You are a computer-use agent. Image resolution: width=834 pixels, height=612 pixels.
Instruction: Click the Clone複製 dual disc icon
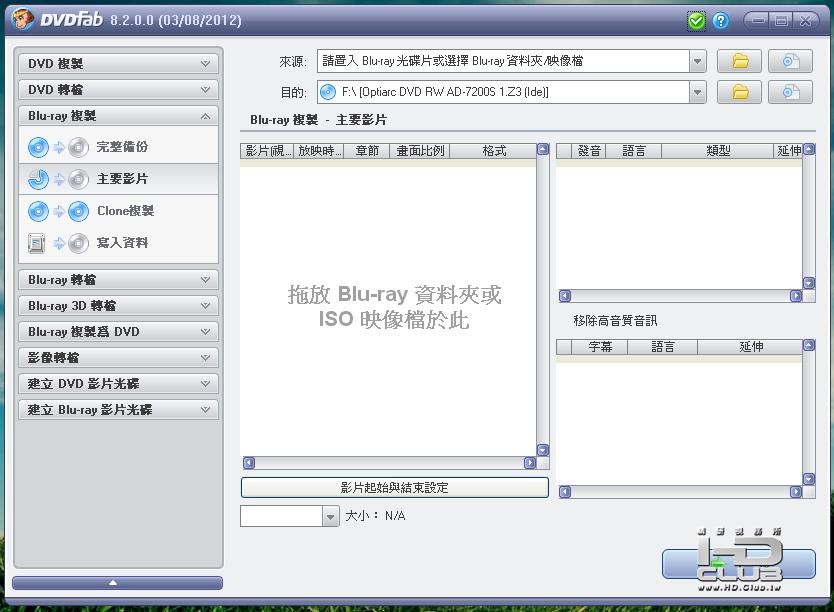pyautogui.click(x=58, y=211)
